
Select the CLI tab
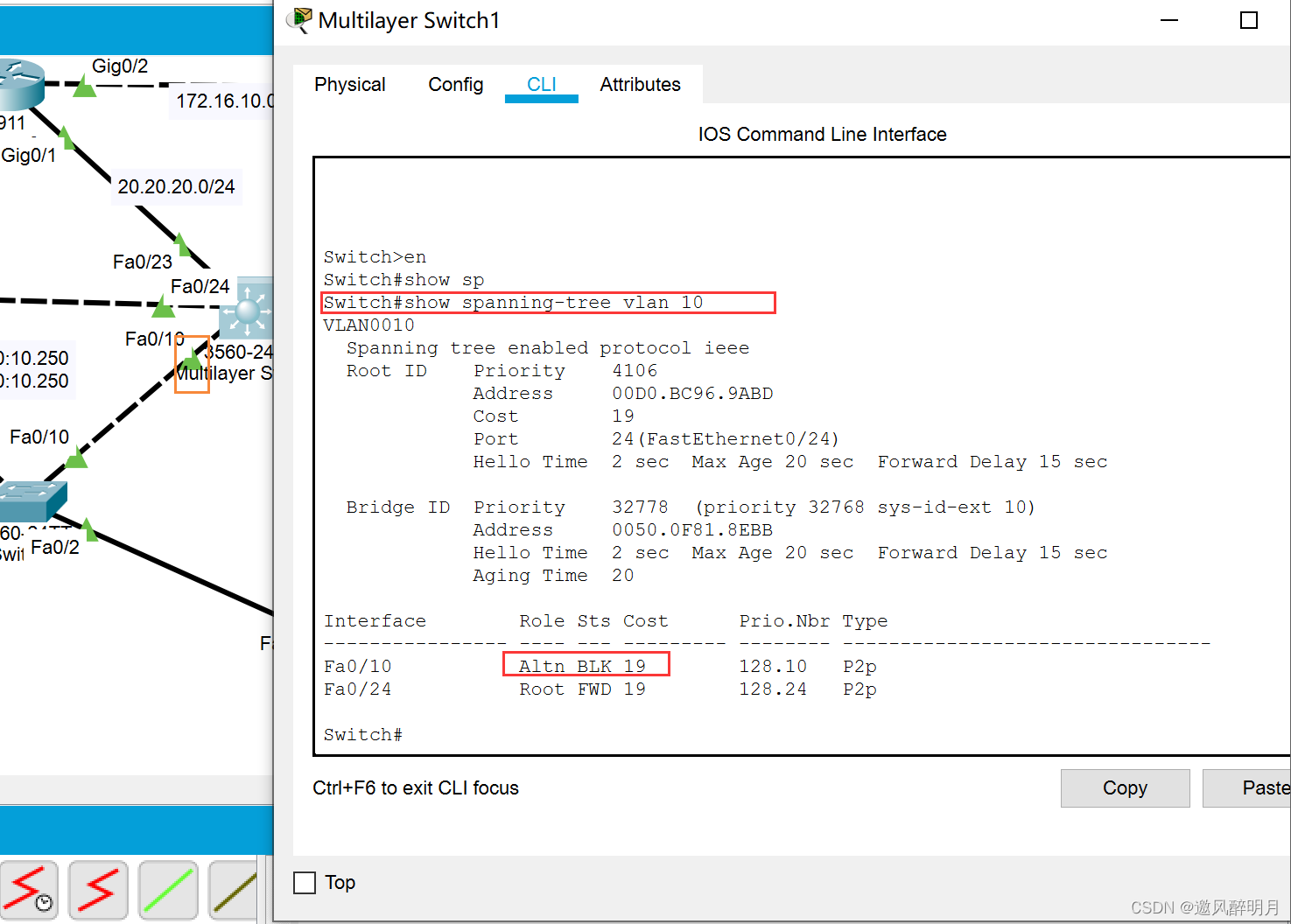(x=542, y=84)
